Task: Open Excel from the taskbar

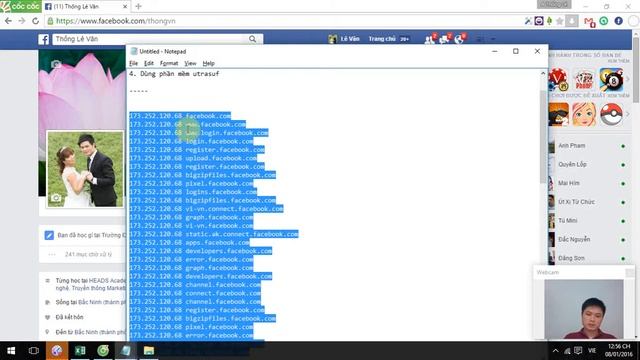Action: click(80, 351)
